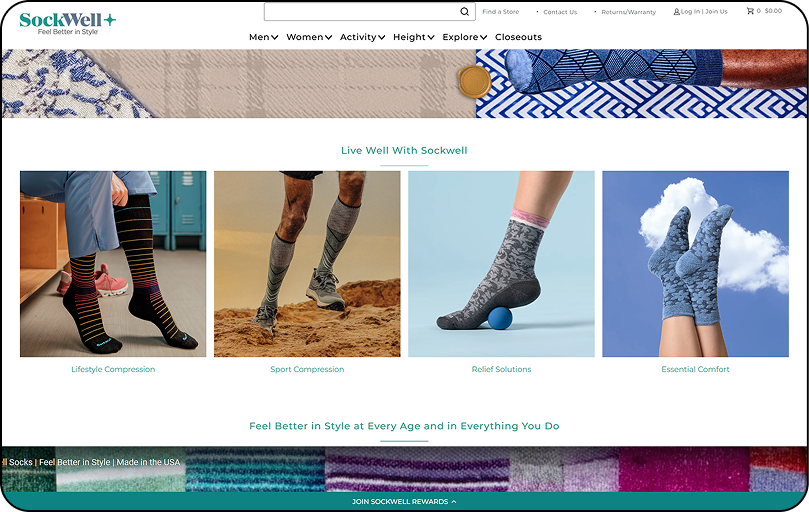This screenshot has height=512, width=809.
Task: Expand the Explore dropdown menu
Action: (464, 37)
